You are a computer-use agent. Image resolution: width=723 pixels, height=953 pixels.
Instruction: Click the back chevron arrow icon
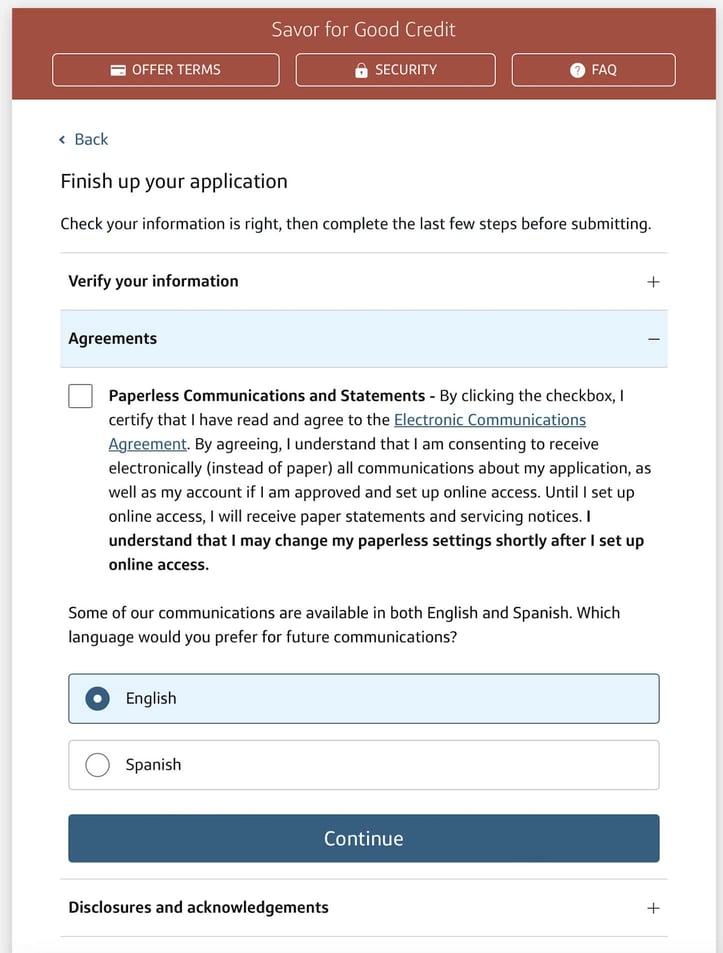(x=62, y=140)
